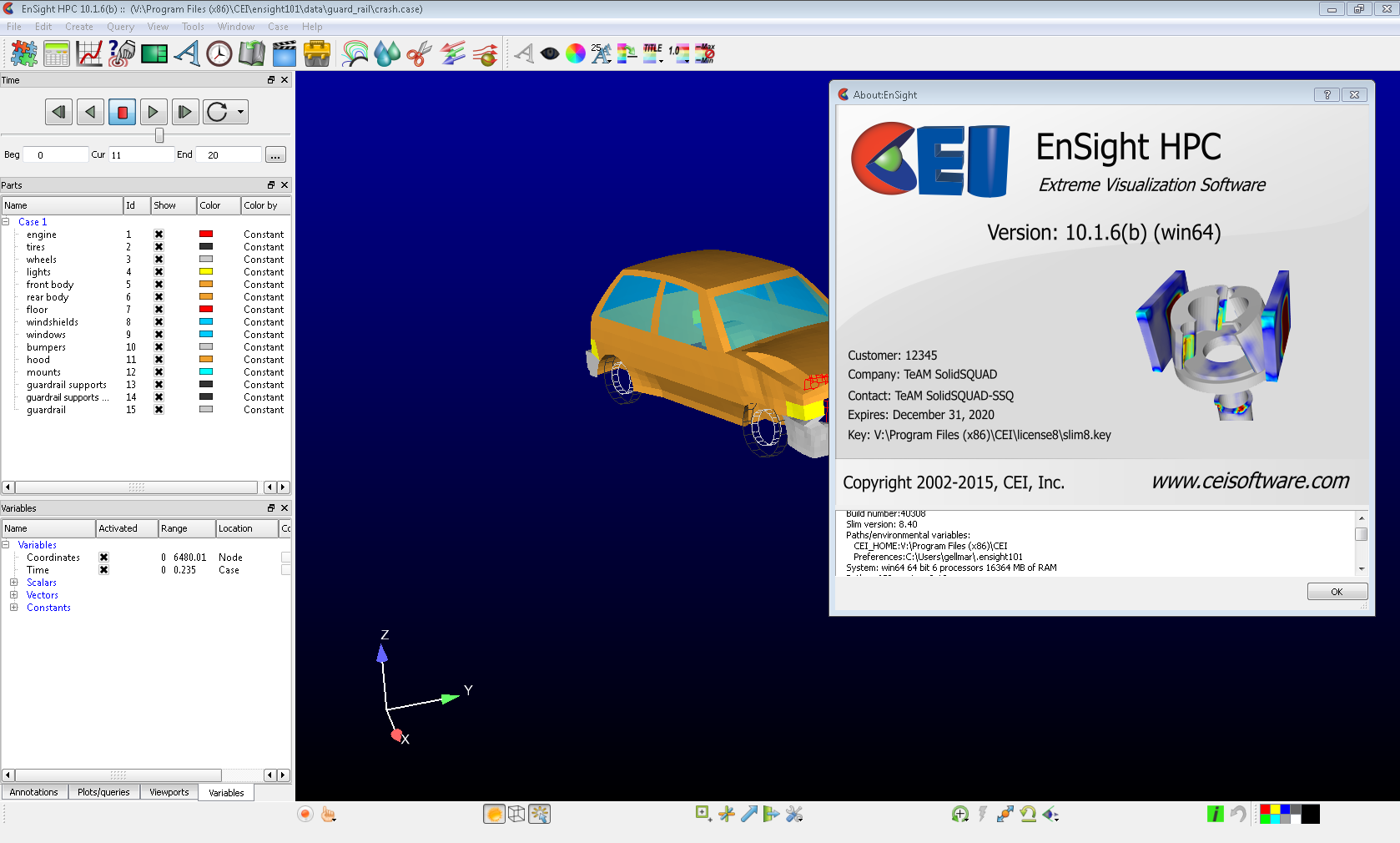
Task: Switch to the Annotations tab
Action: 34,792
